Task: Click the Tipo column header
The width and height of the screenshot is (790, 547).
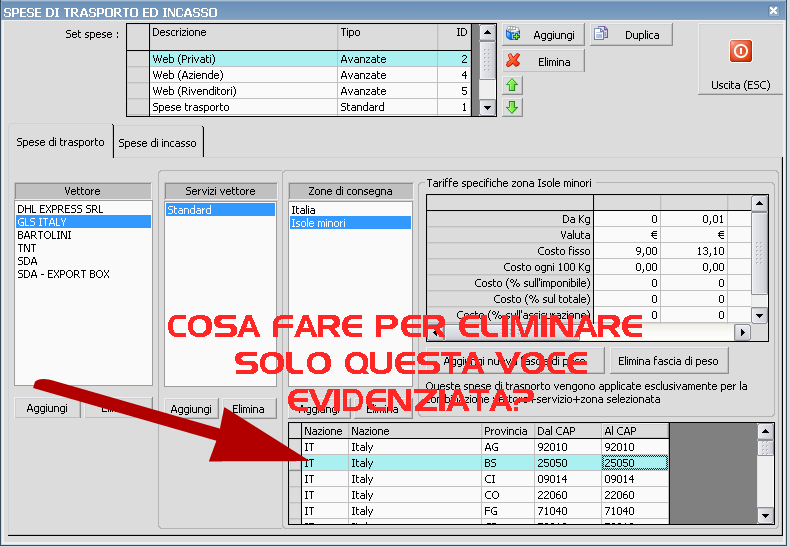Action: [387, 37]
